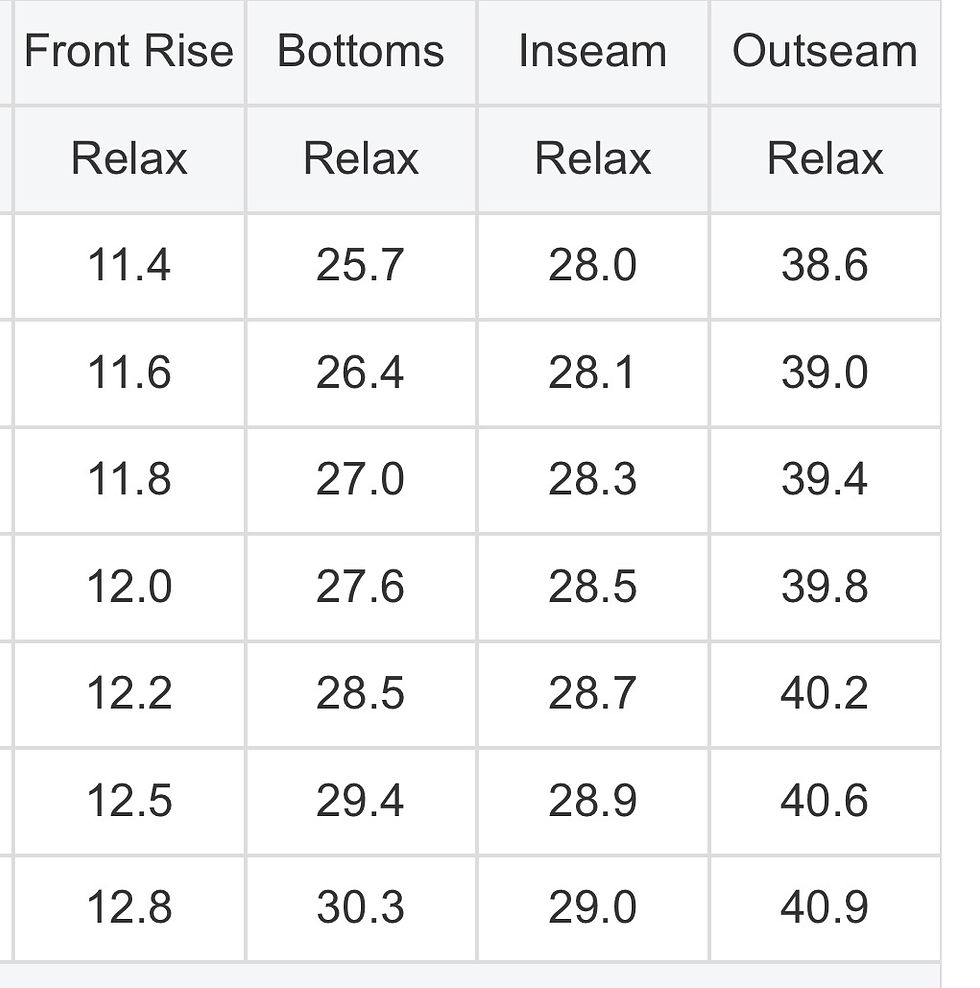Select the 12.5 Front Rise cell

129,801
